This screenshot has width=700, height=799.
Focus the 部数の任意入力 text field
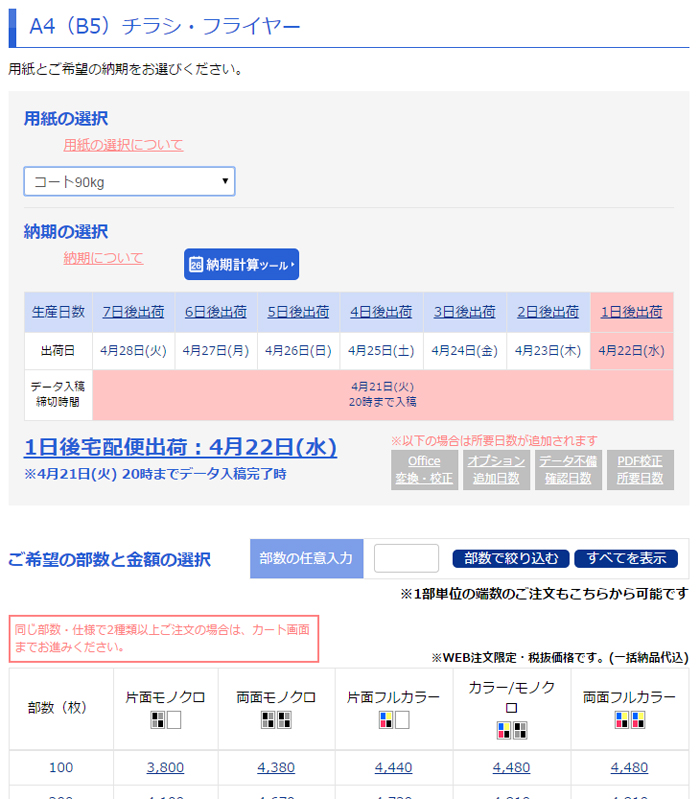tap(406, 558)
